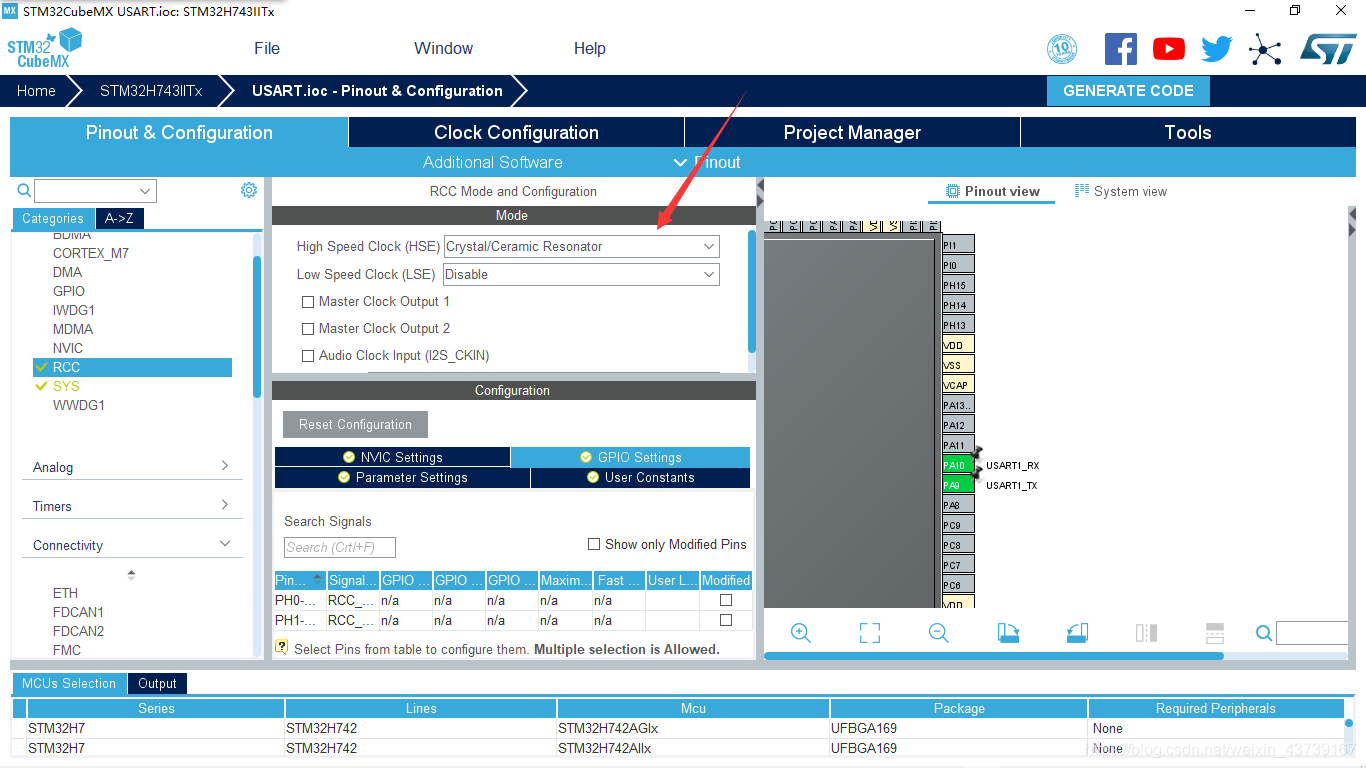Open the categories settings gear
This screenshot has height=768, width=1366.
point(249,190)
